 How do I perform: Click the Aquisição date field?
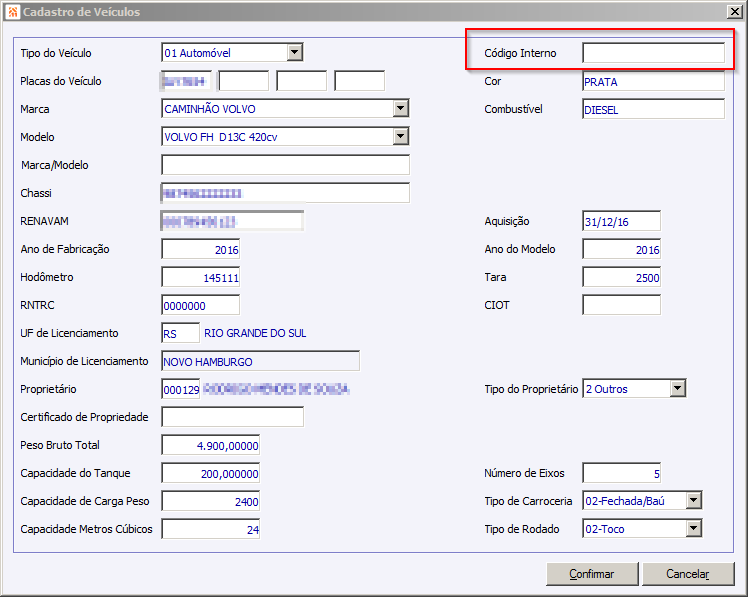click(x=622, y=221)
